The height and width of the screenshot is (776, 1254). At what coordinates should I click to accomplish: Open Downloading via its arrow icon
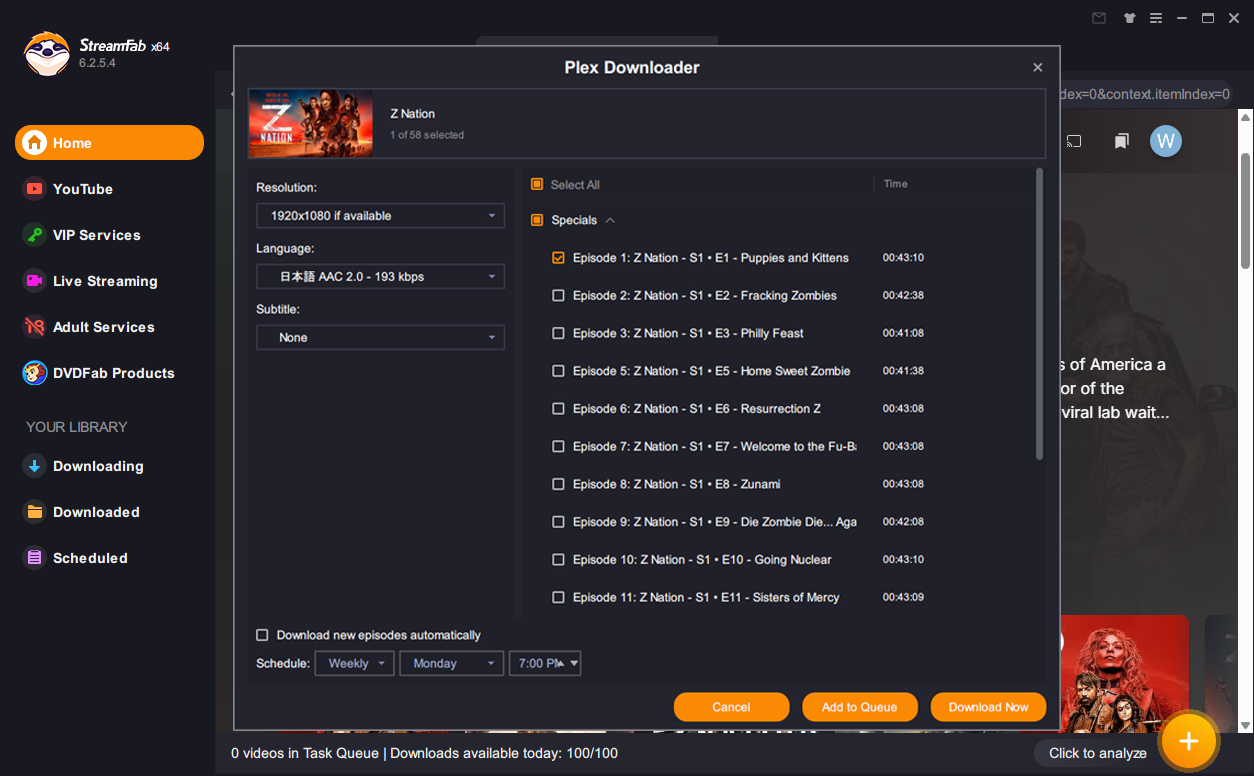tap(35, 466)
